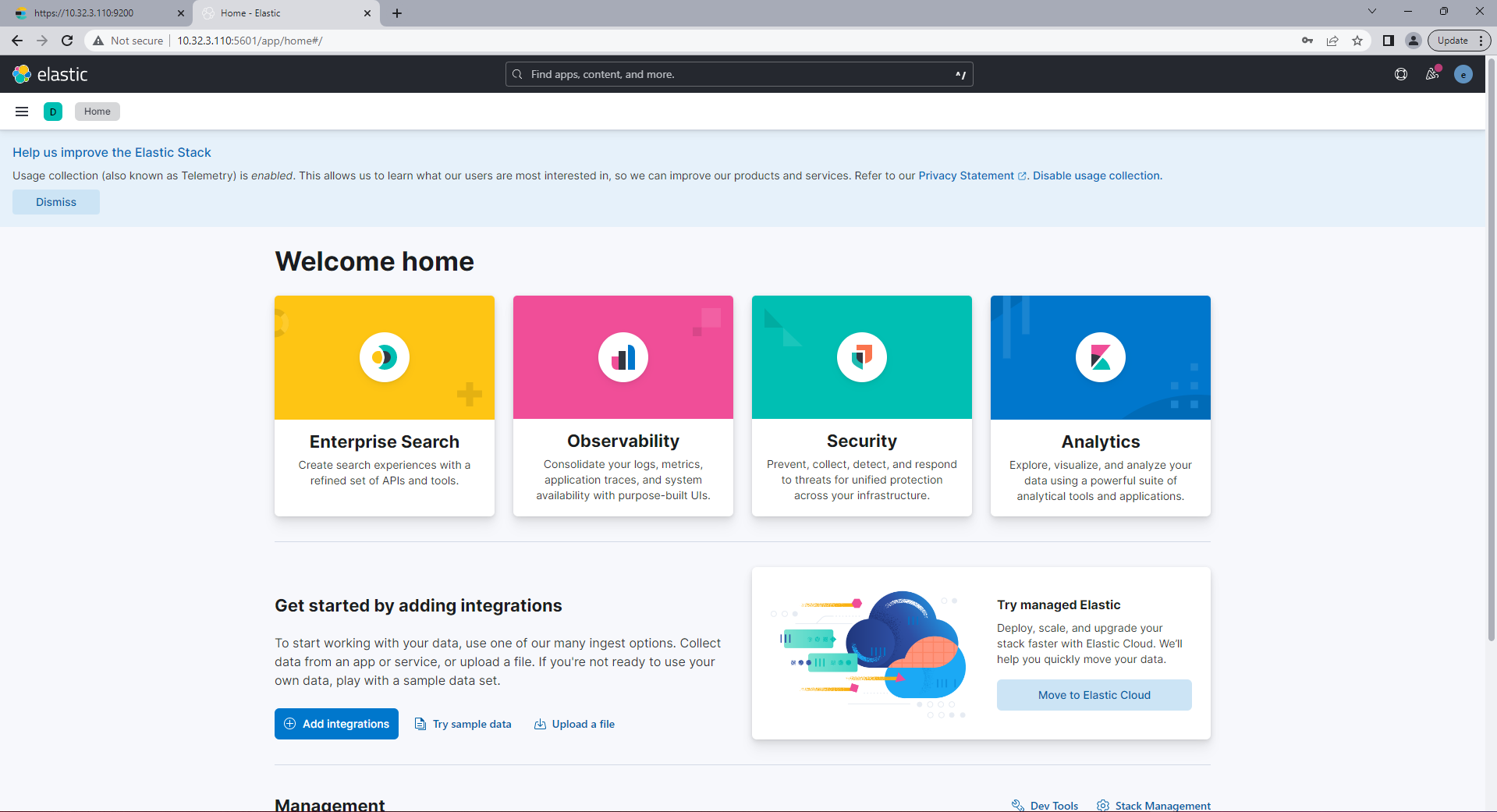
Task: Open the green D space selector
Action: (53, 112)
